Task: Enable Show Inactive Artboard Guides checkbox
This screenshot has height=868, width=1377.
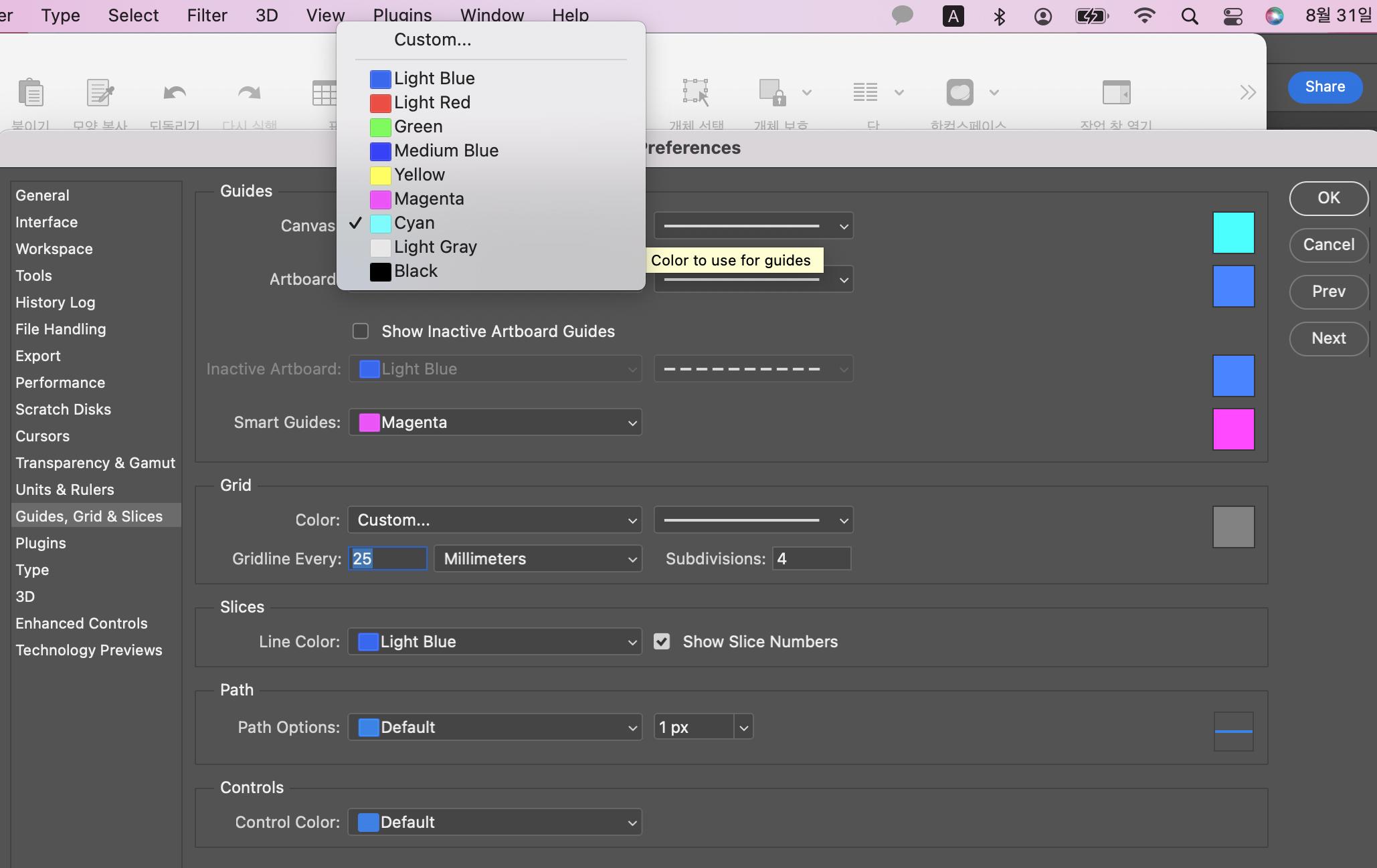Action: coord(361,331)
